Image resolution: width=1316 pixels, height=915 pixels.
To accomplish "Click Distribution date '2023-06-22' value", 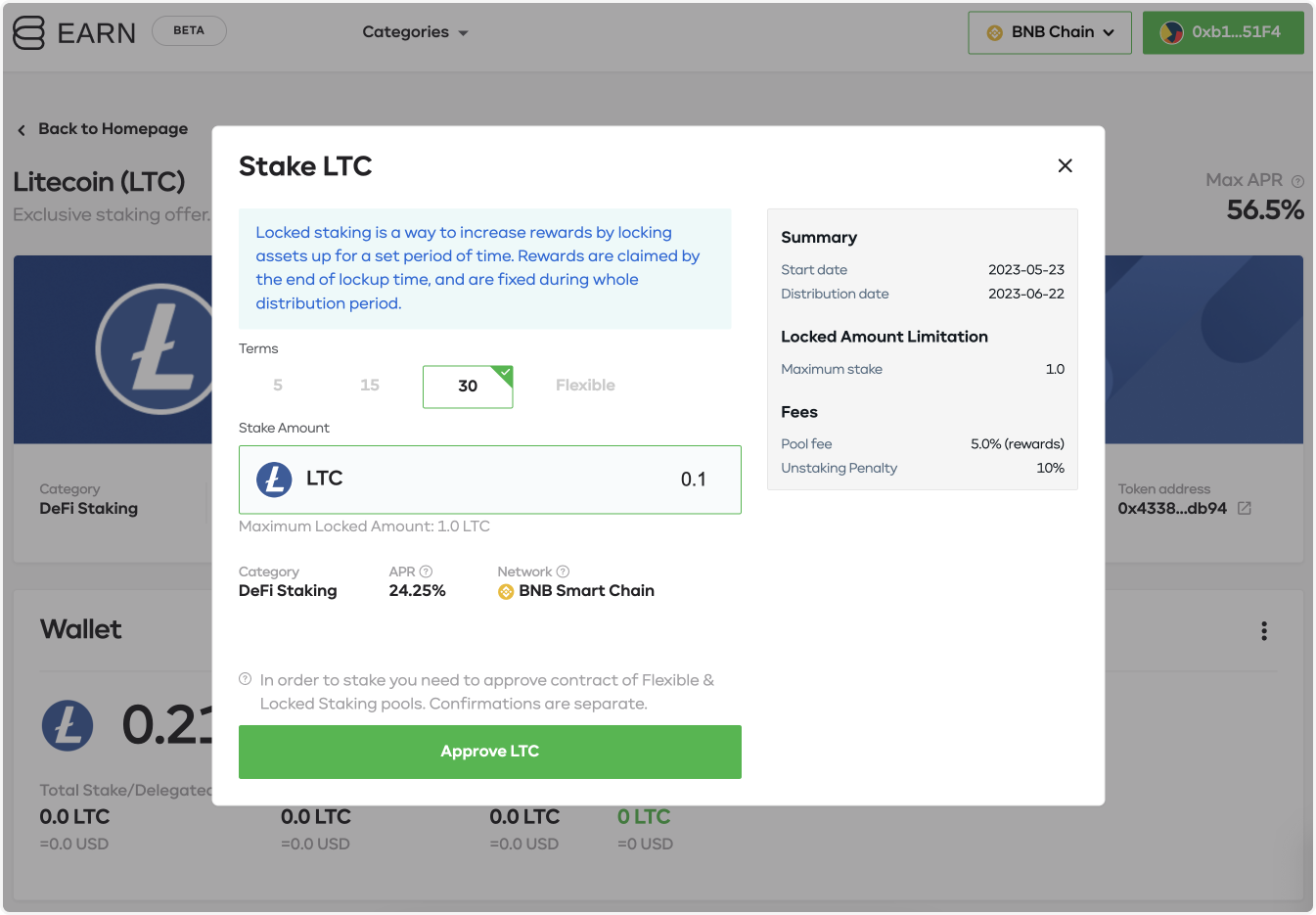I will 1026,294.
